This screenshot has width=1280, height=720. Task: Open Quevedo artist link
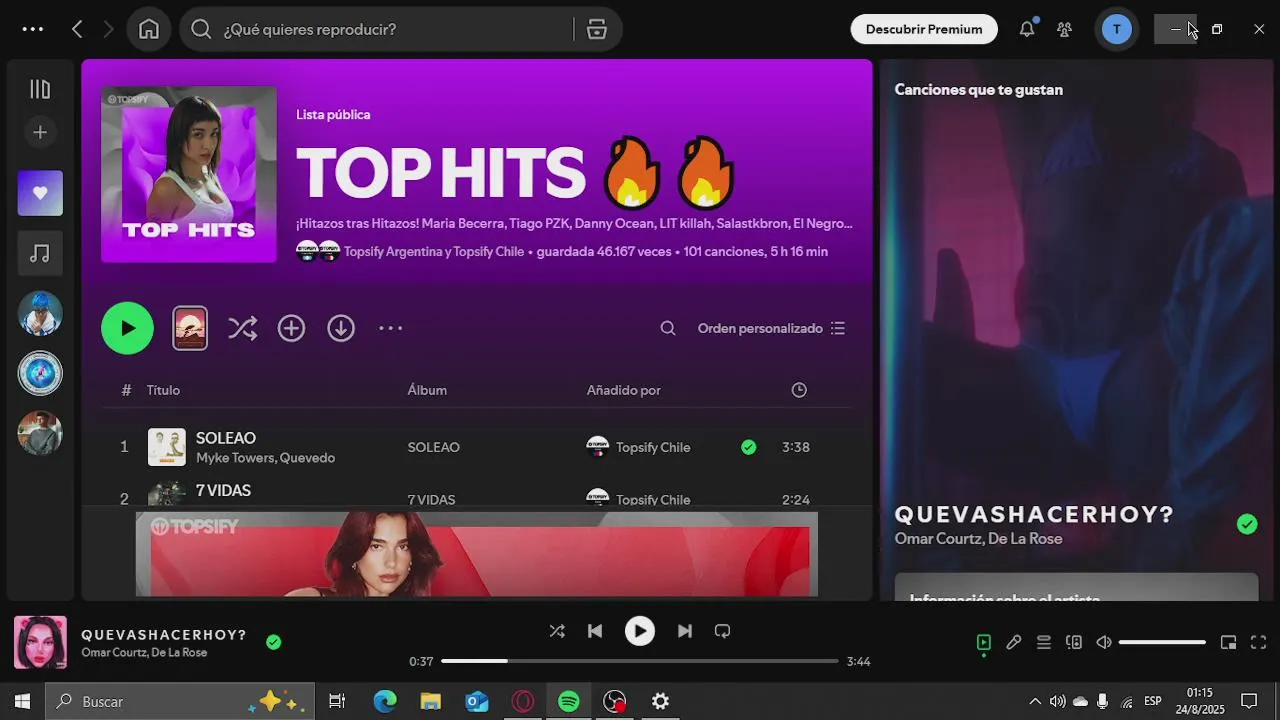(x=307, y=458)
